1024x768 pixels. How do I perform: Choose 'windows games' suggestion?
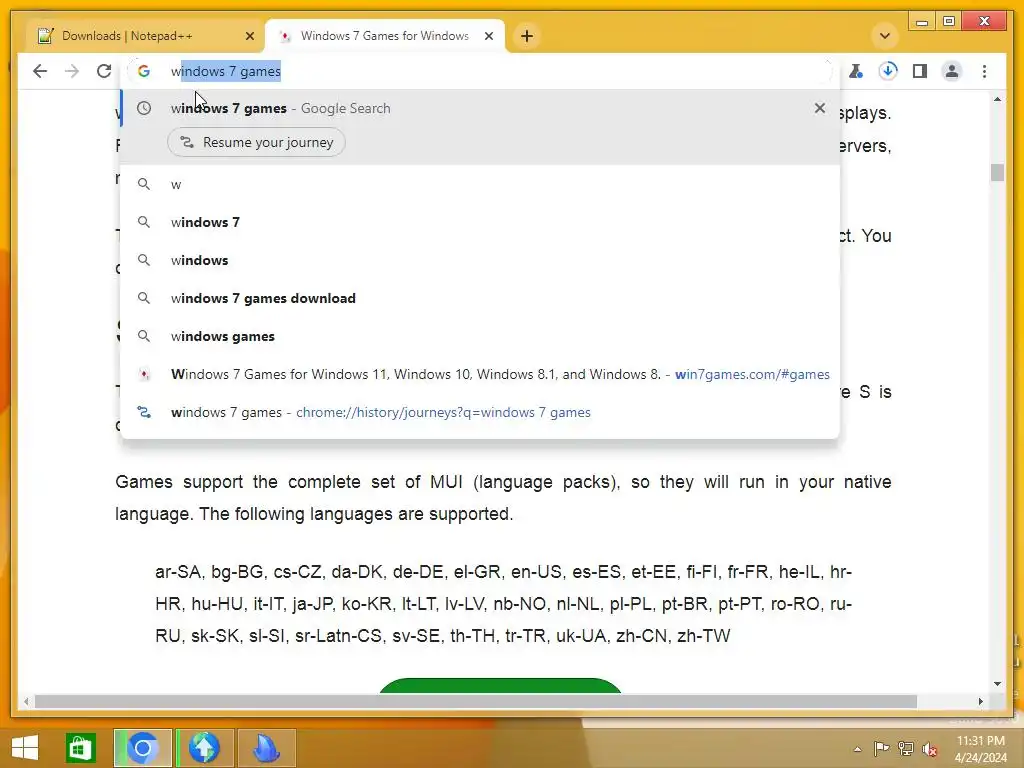point(480,336)
